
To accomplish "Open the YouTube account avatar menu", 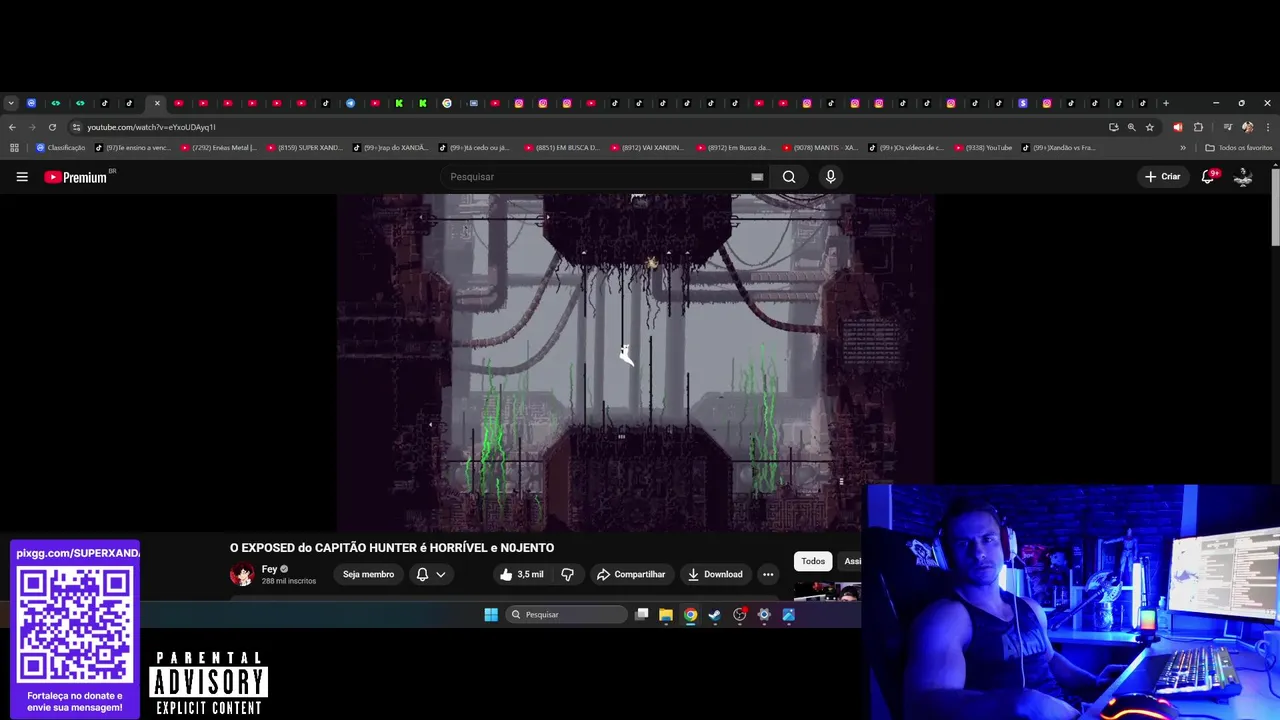I will pos(1244,177).
